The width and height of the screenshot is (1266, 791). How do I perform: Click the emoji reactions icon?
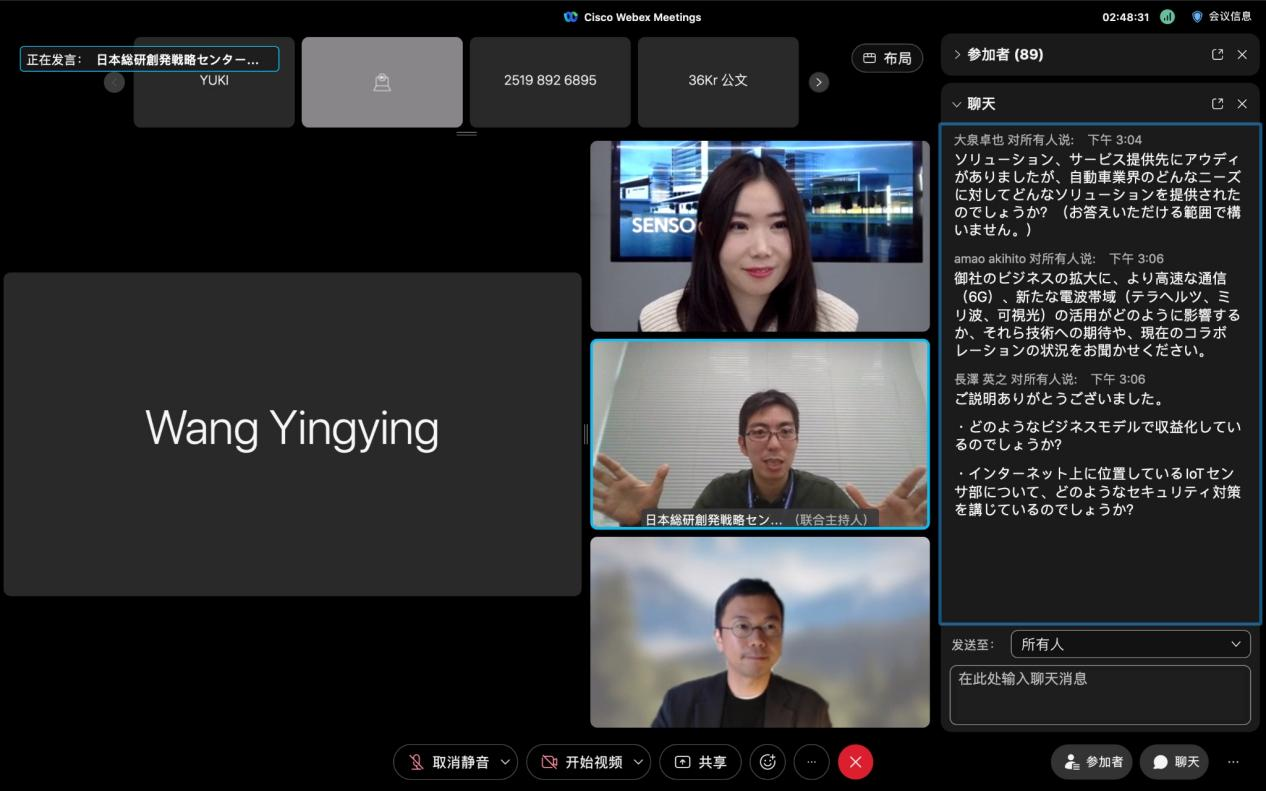tap(767, 762)
